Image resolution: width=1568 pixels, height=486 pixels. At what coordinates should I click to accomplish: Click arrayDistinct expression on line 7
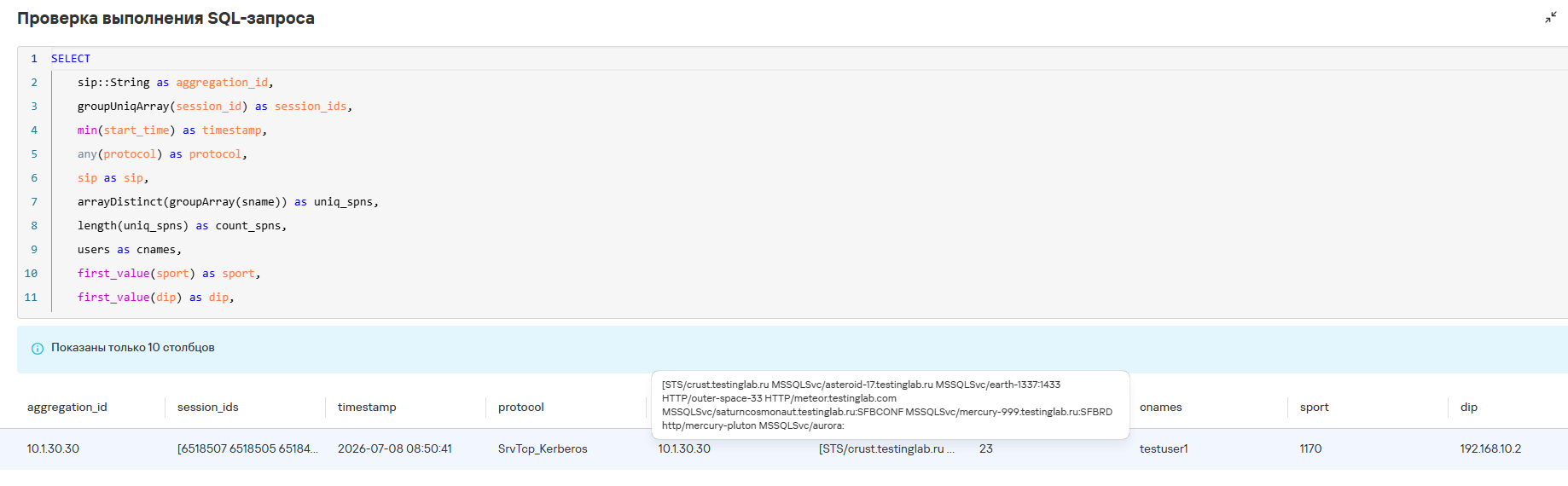183,202
